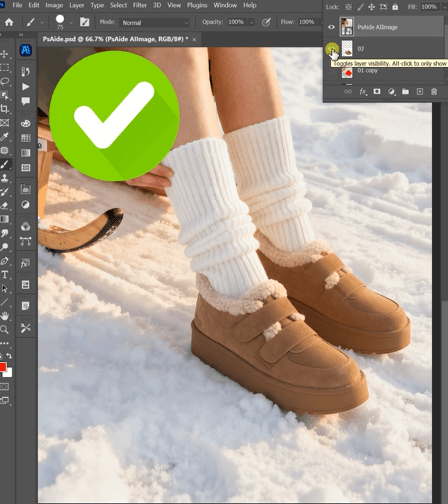Open the Filter menu

[x=140, y=5]
